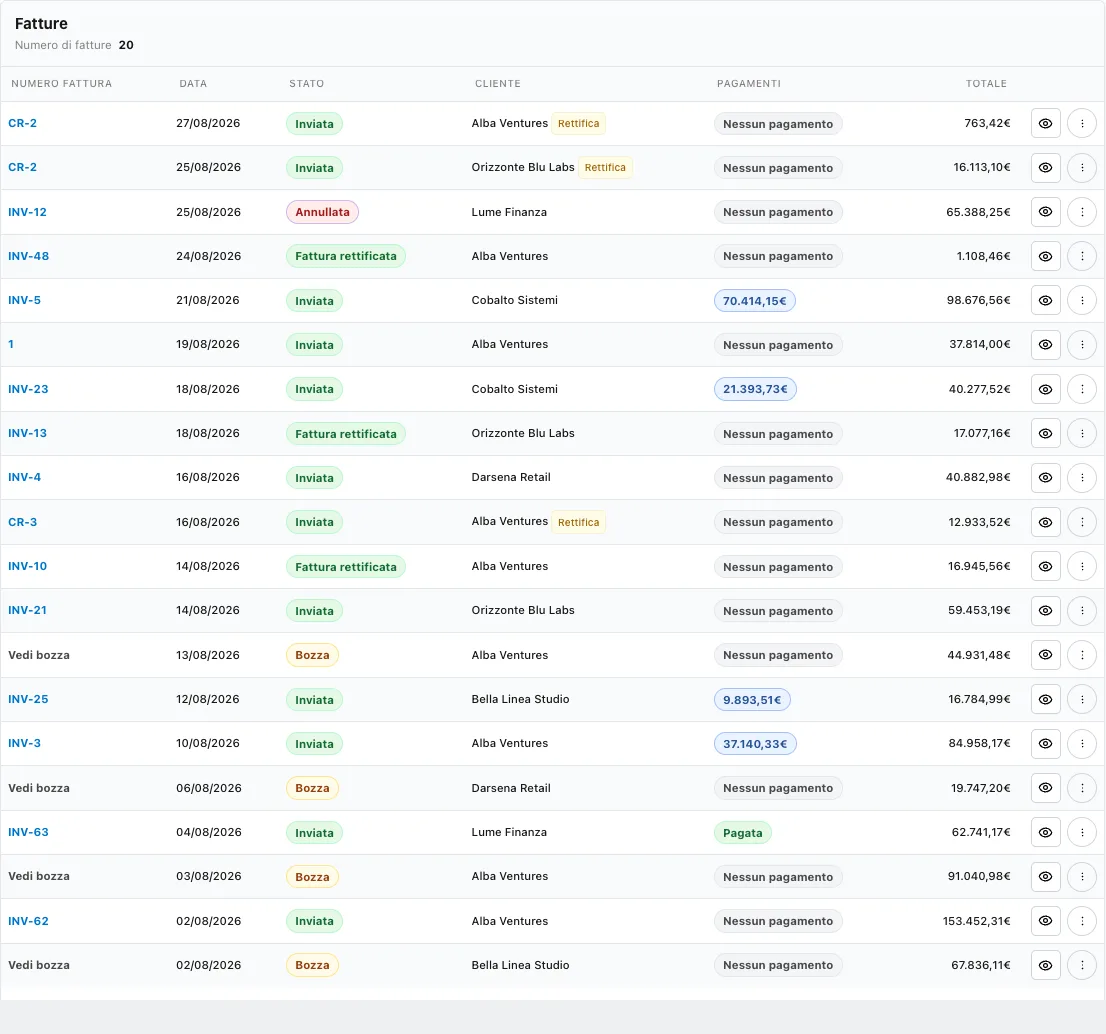The image size is (1106, 1034).
Task: Open three-dot menu for INV-48
Action: click(1082, 256)
